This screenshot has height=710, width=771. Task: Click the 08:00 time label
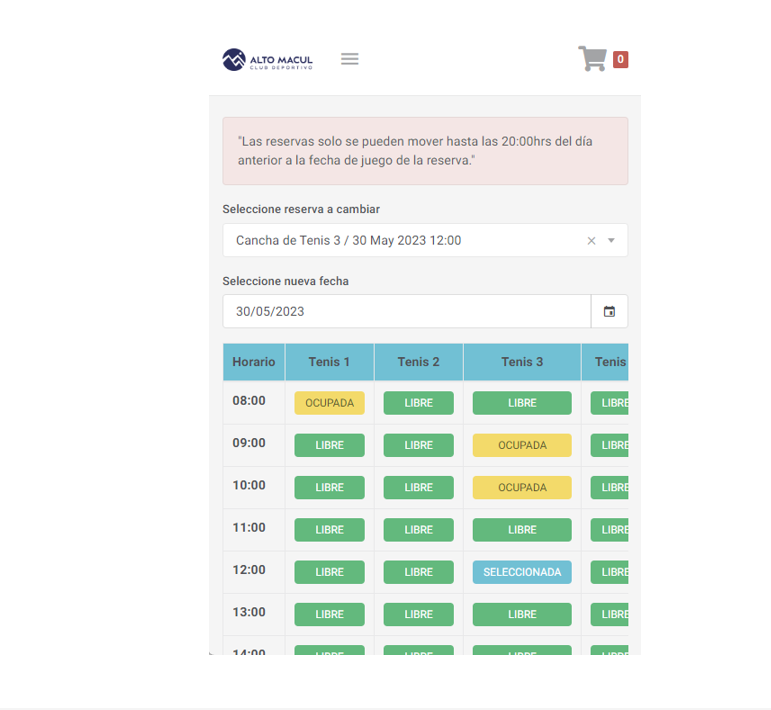[x=249, y=401]
